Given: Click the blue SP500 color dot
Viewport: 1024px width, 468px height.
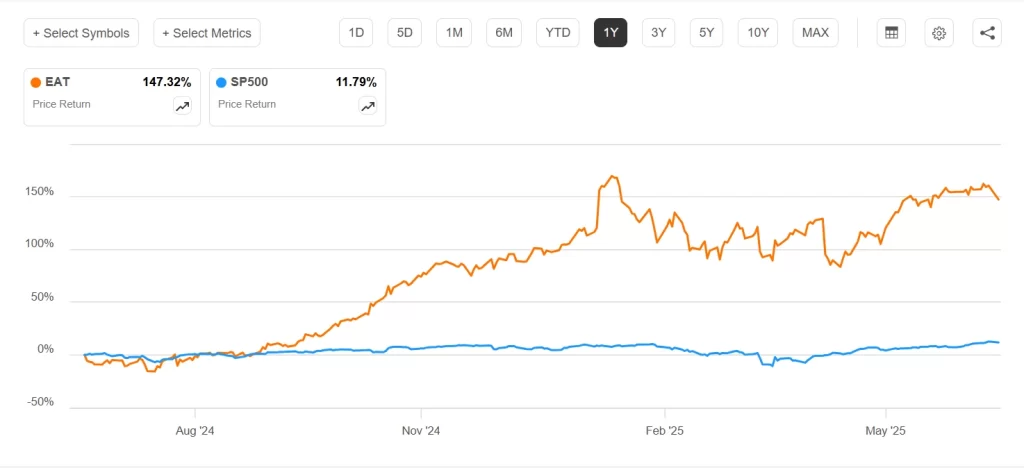Looking at the screenshot, I should [222, 83].
